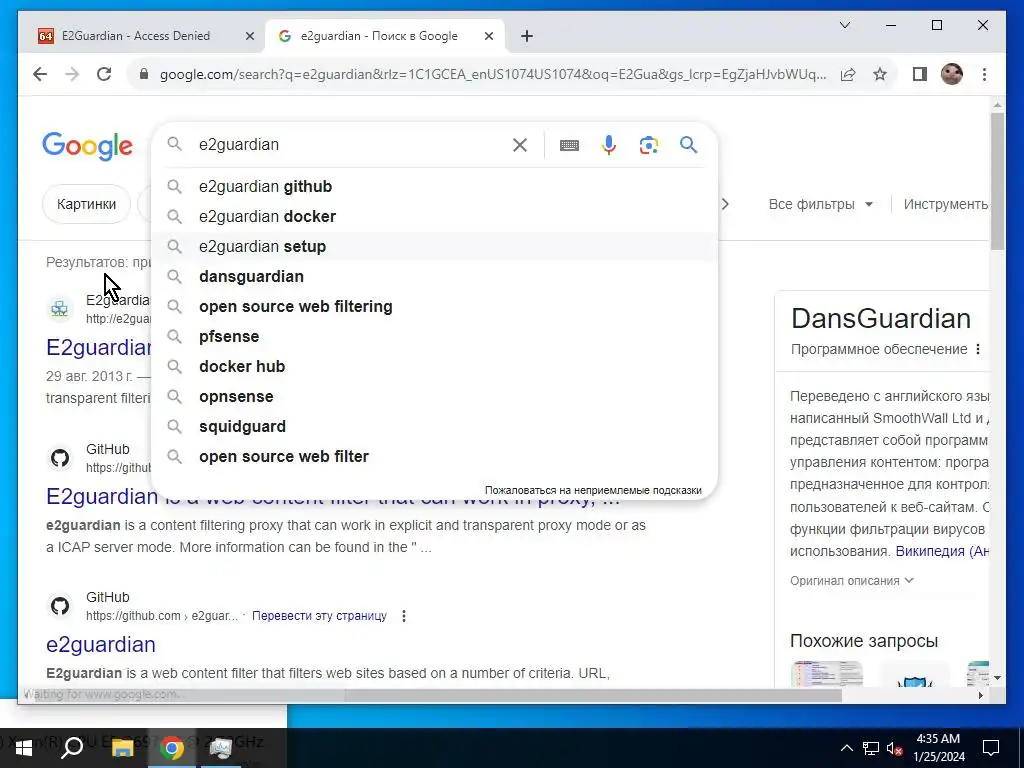
Task: Clear the search box with the X icon
Action: [x=520, y=145]
